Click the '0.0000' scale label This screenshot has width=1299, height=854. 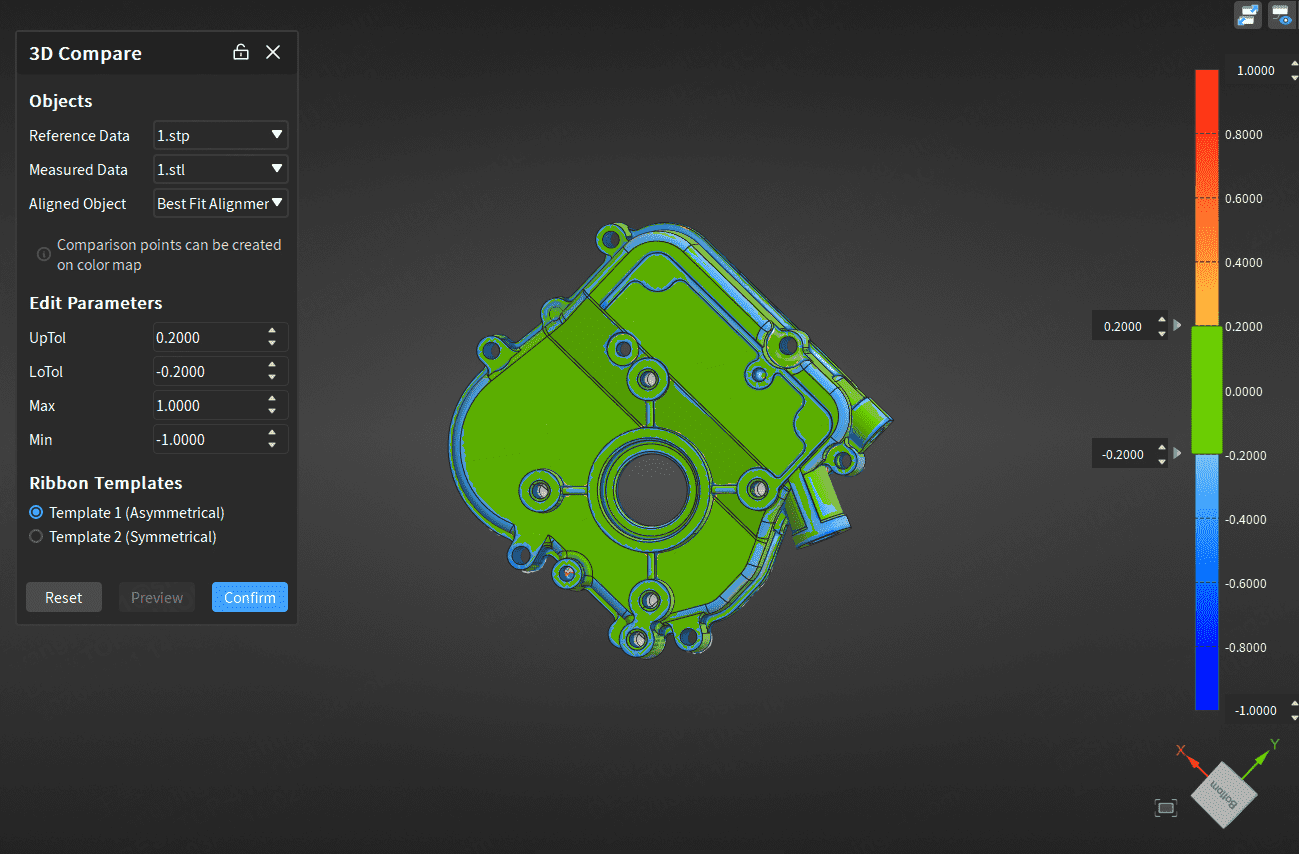pyautogui.click(x=1244, y=391)
